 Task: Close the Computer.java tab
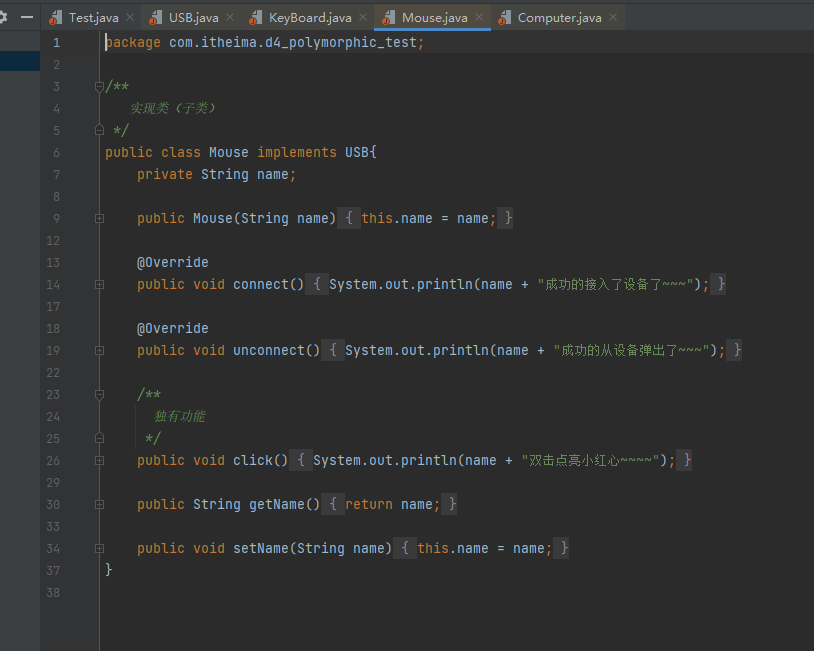click(613, 18)
